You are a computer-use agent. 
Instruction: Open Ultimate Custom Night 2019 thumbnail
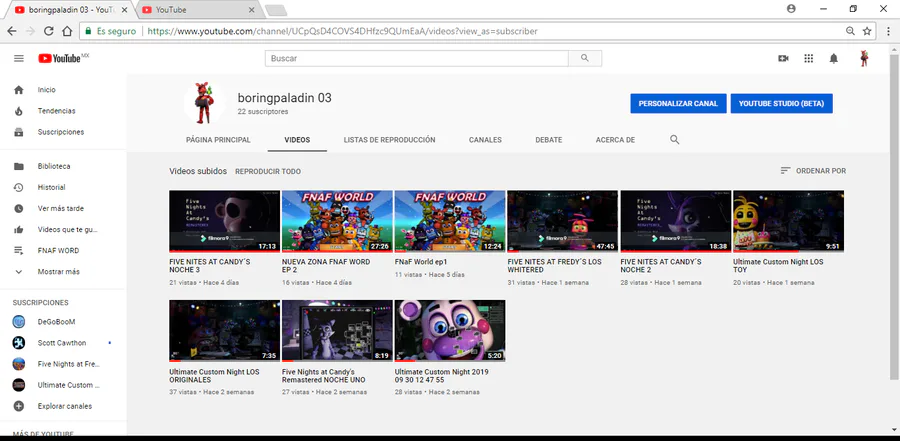[x=450, y=331]
